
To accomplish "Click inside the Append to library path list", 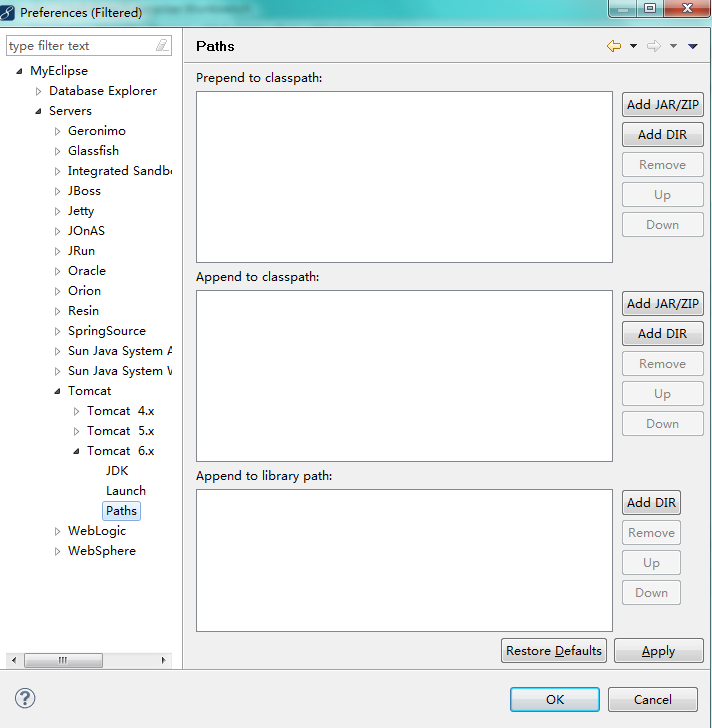I will click(404, 560).
